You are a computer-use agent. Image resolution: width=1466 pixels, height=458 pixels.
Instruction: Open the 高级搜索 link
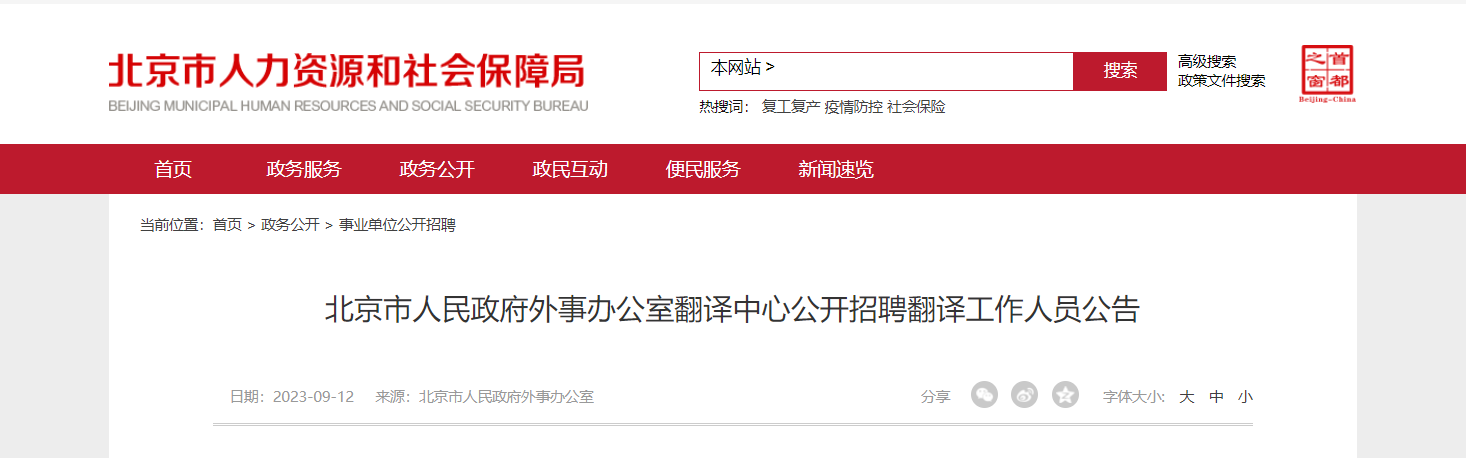click(x=1207, y=62)
